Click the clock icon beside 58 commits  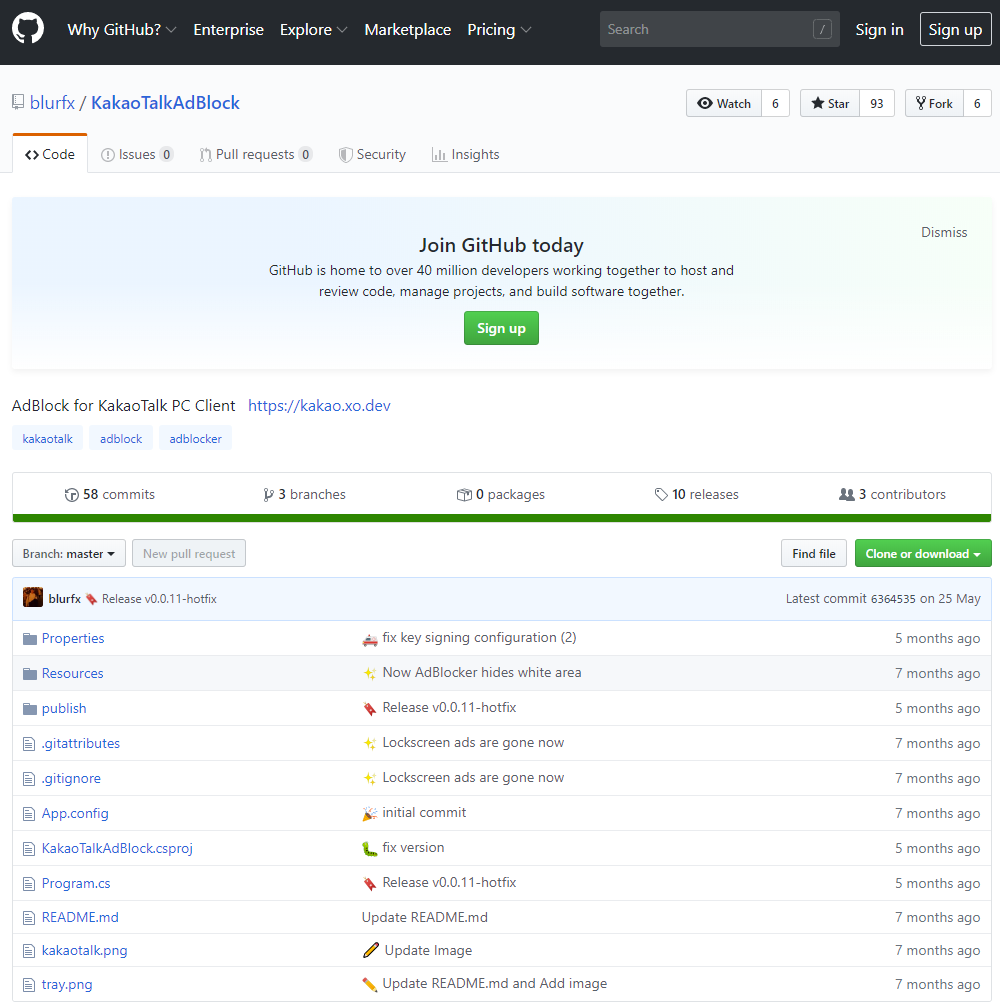(71, 495)
